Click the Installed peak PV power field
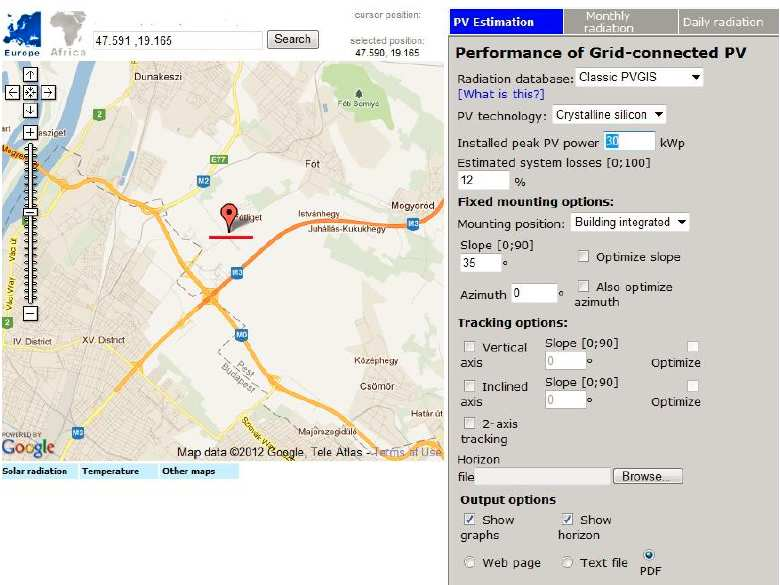This screenshot has height=585, width=780. tap(629, 141)
